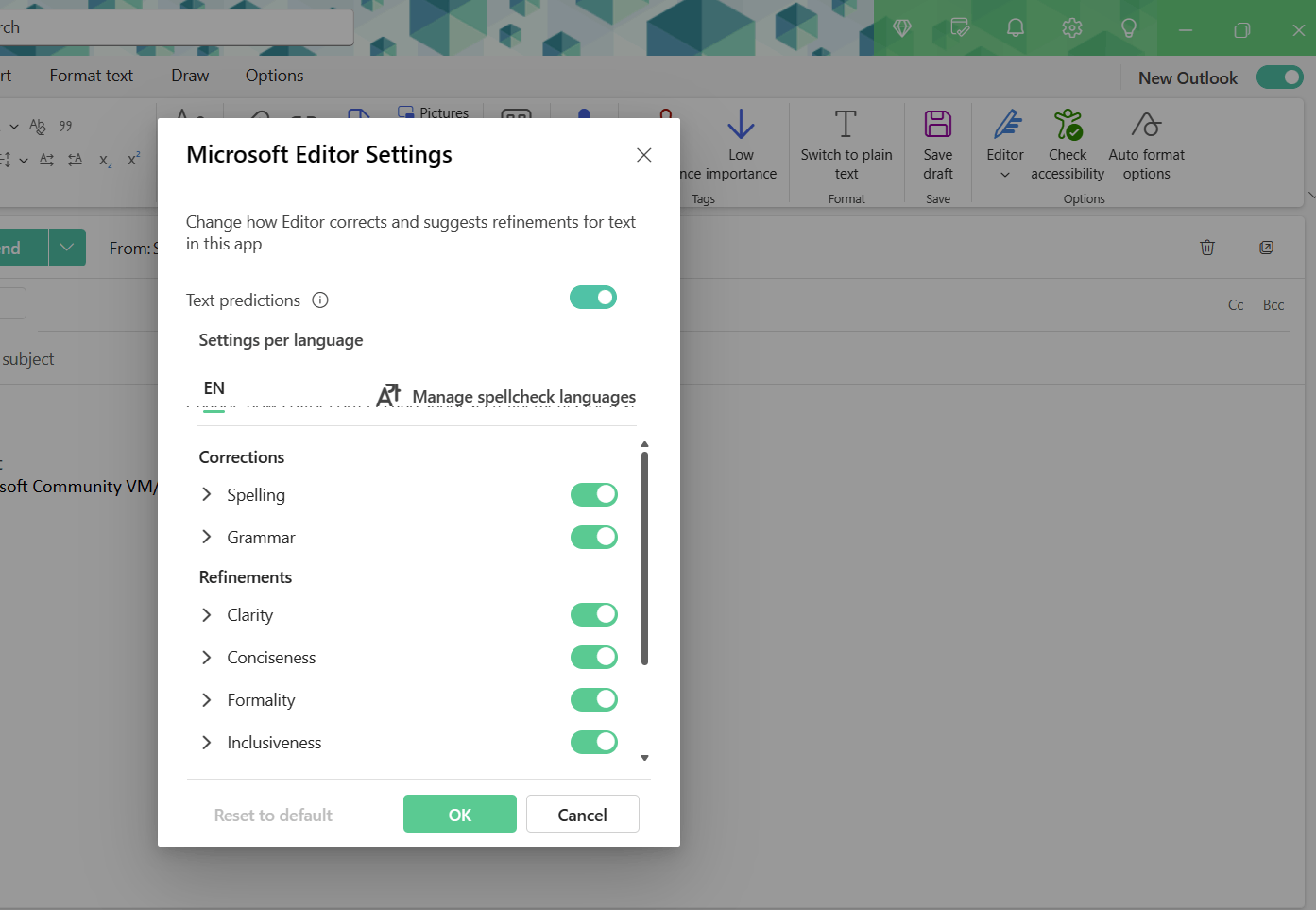Expand the Formality options
Screen dimensions: 1316x910
point(207,699)
